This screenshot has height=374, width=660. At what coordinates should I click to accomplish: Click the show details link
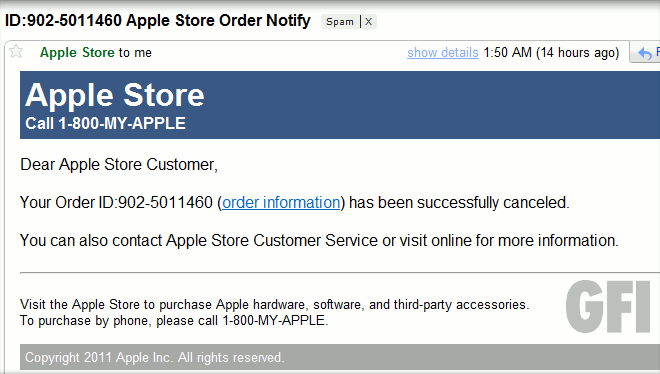(x=443, y=53)
